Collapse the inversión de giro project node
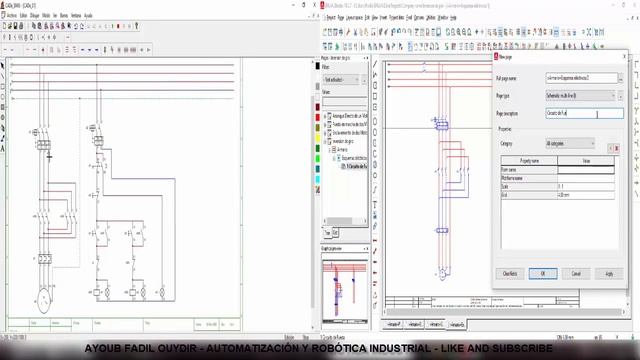Screen dimensions: 640x360 pyautogui.click(x=325, y=141)
